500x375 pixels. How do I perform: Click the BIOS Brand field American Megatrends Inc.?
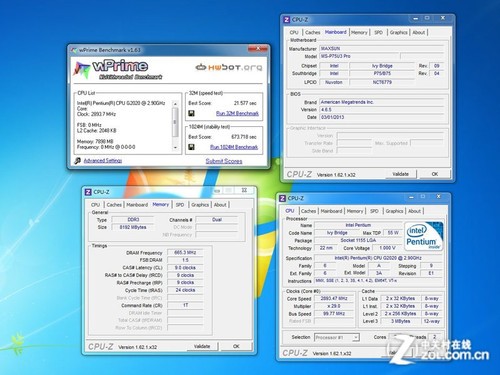tap(382, 102)
